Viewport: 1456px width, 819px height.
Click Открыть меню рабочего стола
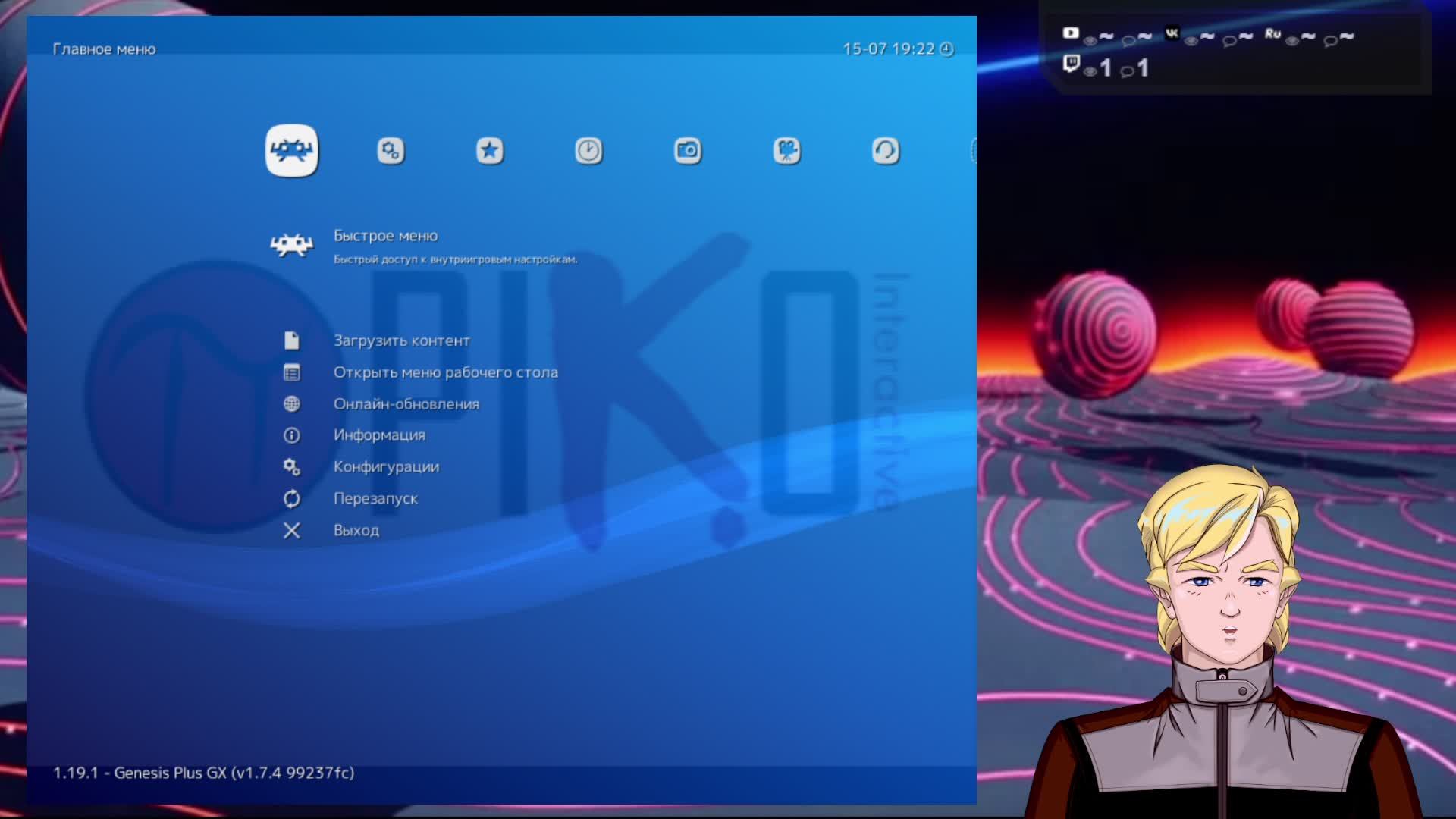point(445,372)
